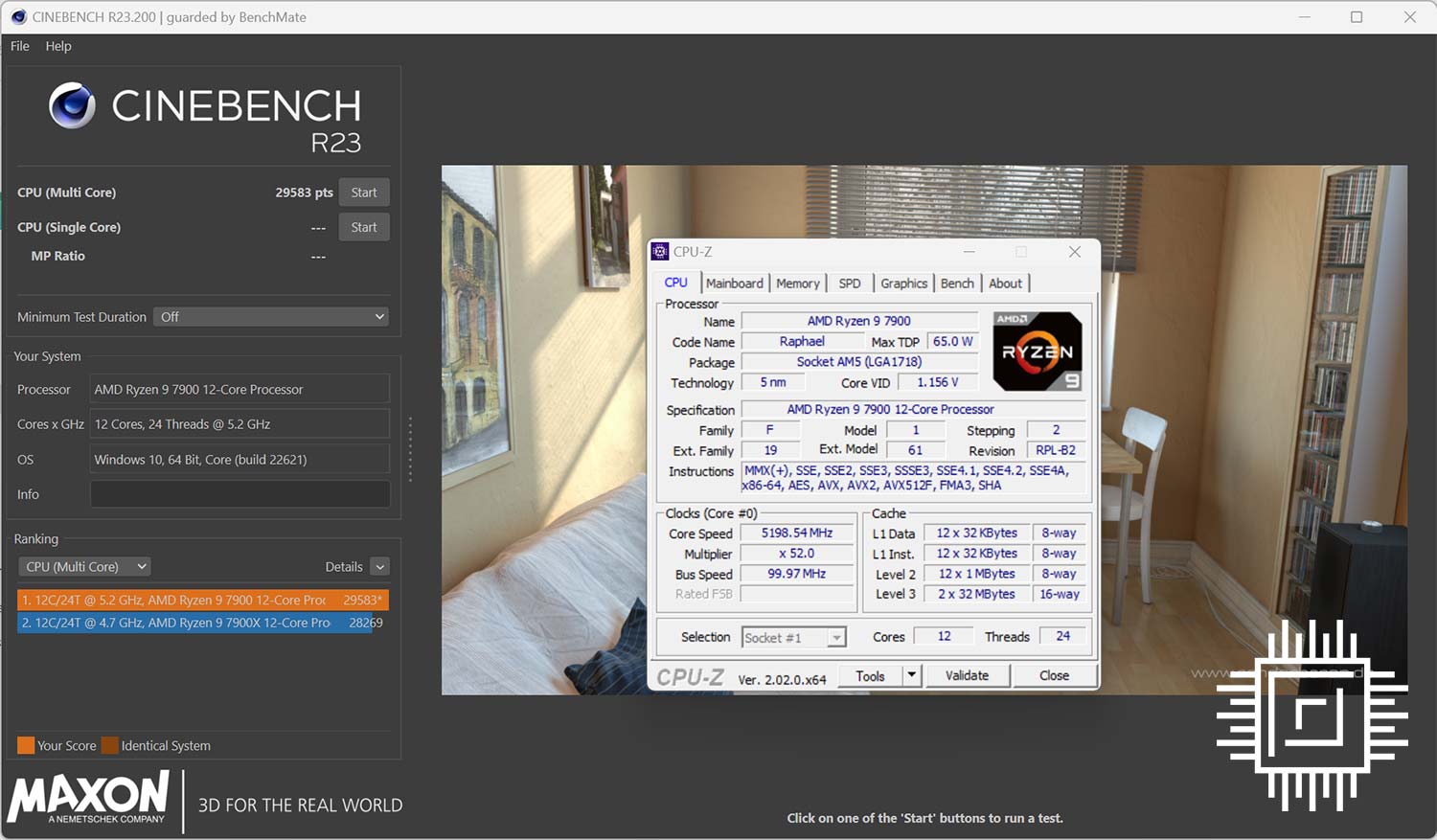Click the Validate button in CPU-Z
The width and height of the screenshot is (1437, 840).
[967, 676]
